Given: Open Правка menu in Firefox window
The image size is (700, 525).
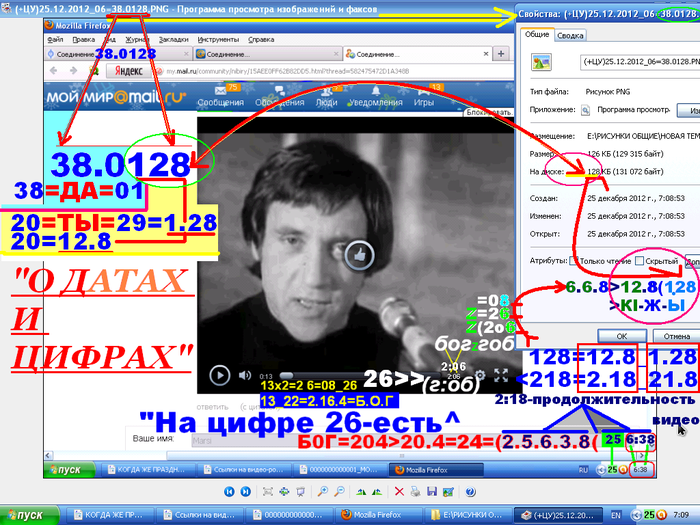Looking at the screenshot, I should click(83, 39).
